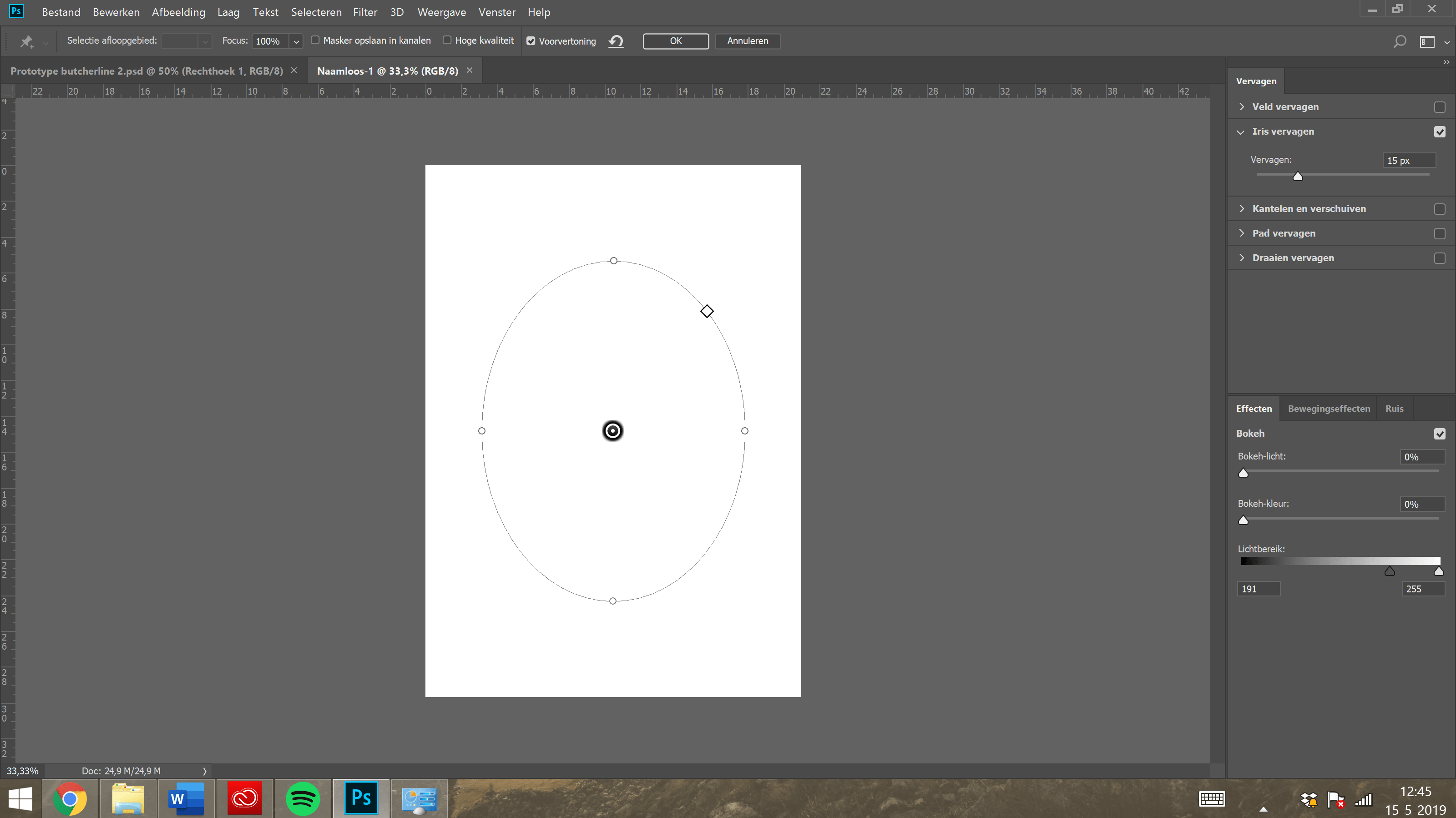Expand the Kantelen en verschuiven section

1242,208
